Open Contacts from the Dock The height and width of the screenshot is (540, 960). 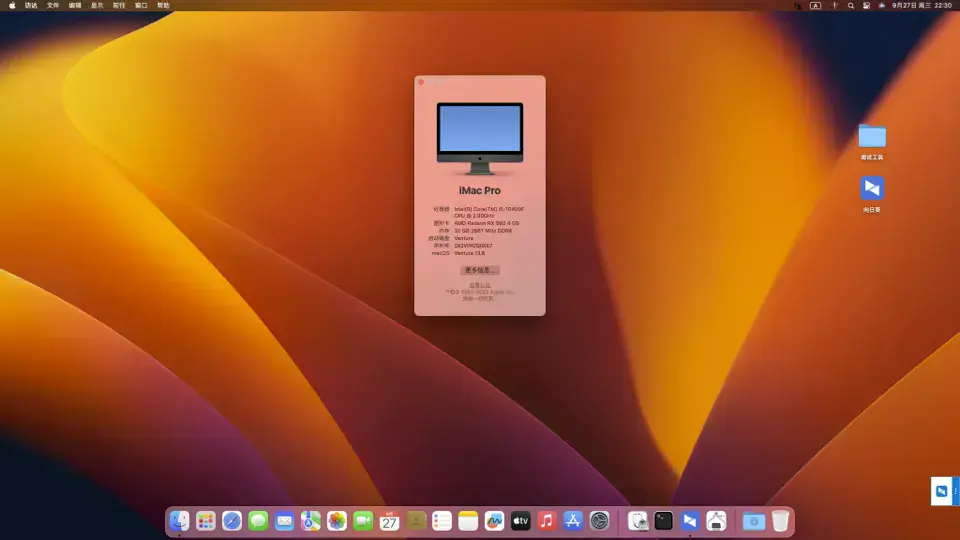coord(416,521)
